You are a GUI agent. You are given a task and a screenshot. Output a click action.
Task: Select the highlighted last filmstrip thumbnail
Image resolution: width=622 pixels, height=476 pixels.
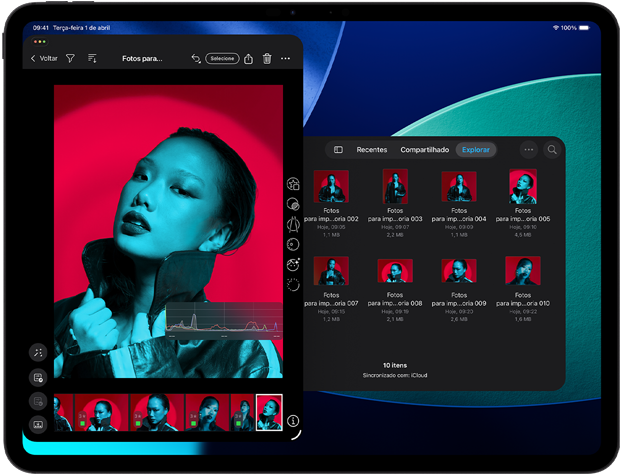click(269, 411)
